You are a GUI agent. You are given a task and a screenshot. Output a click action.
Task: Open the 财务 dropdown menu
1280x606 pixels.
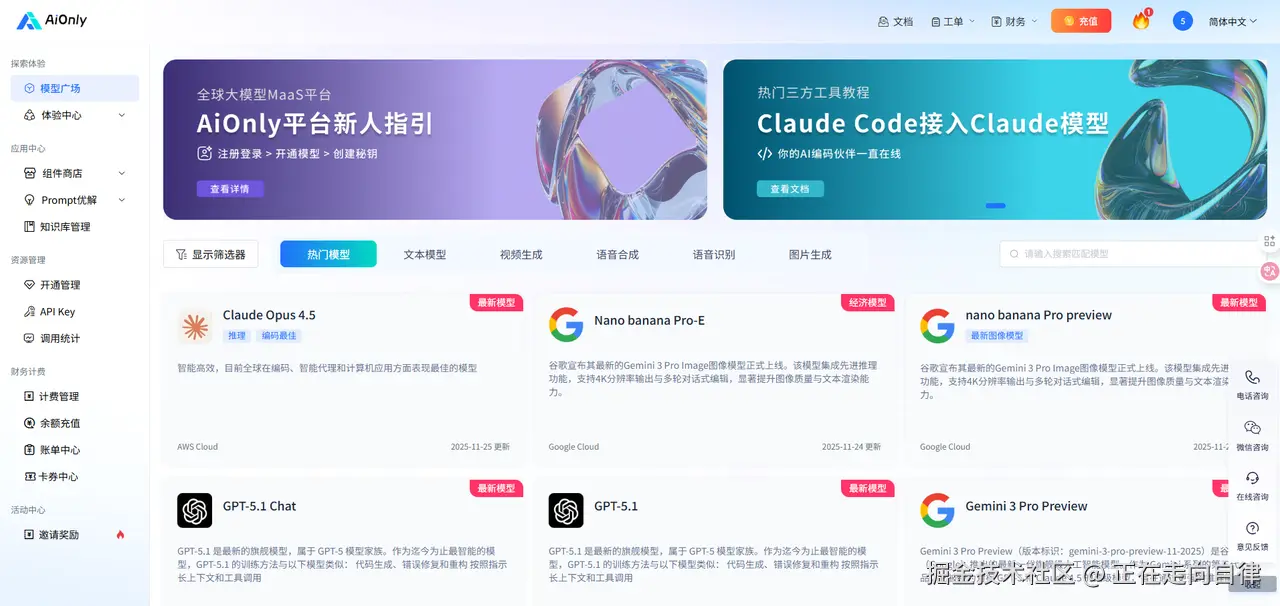(1014, 21)
